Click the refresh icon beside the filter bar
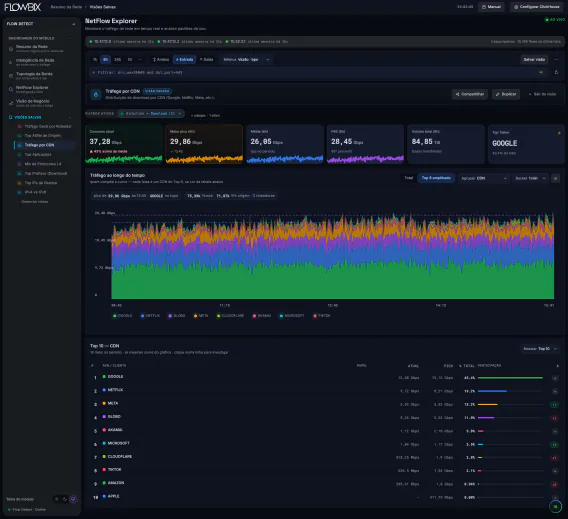This screenshot has width=568, height=519. coord(556,72)
